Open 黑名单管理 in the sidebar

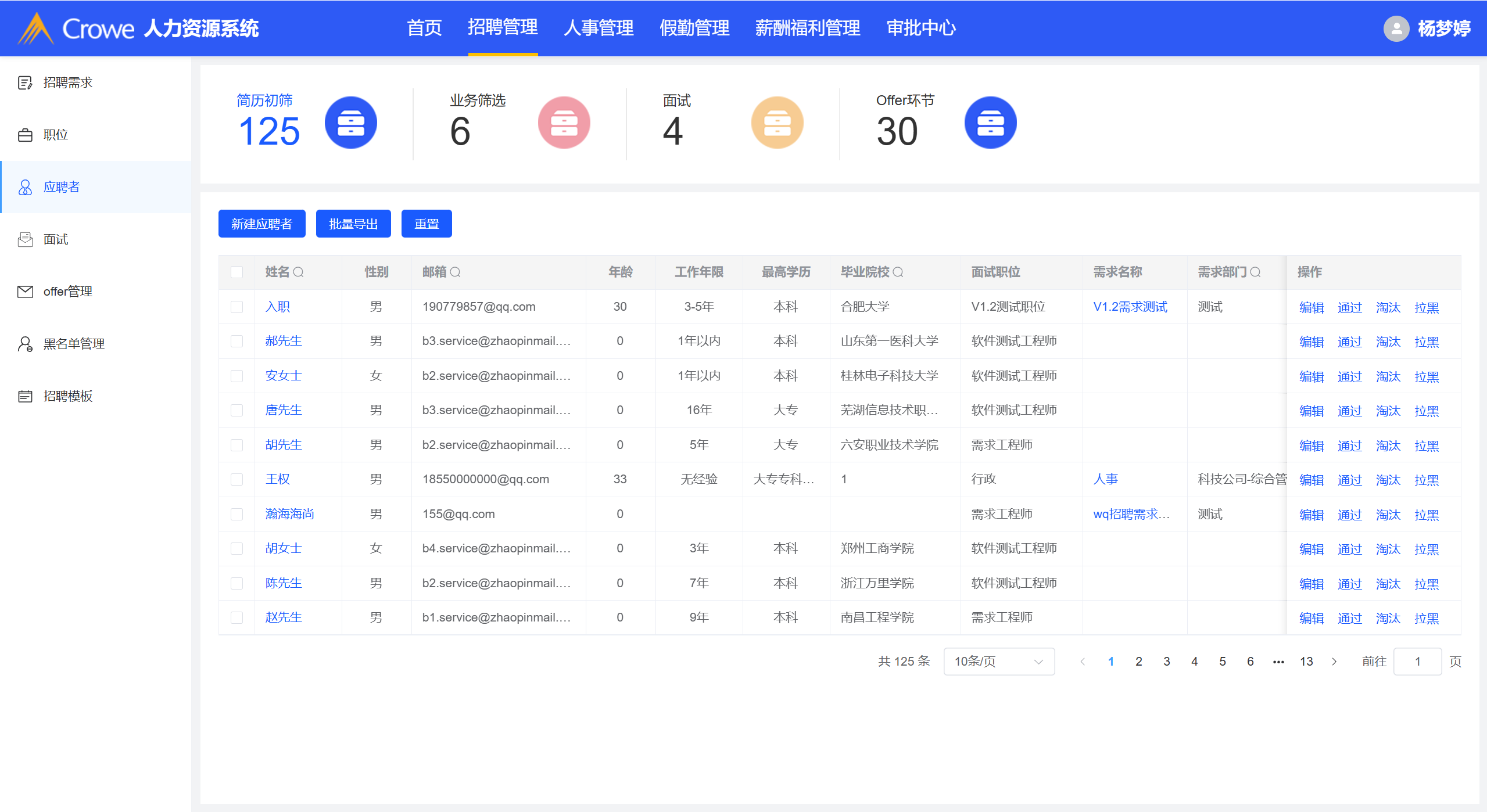(x=74, y=344)
